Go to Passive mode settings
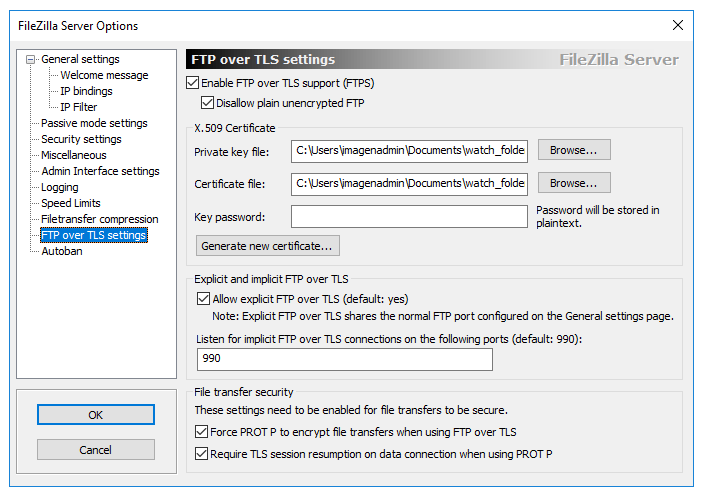702x495 pixels. 94,123
